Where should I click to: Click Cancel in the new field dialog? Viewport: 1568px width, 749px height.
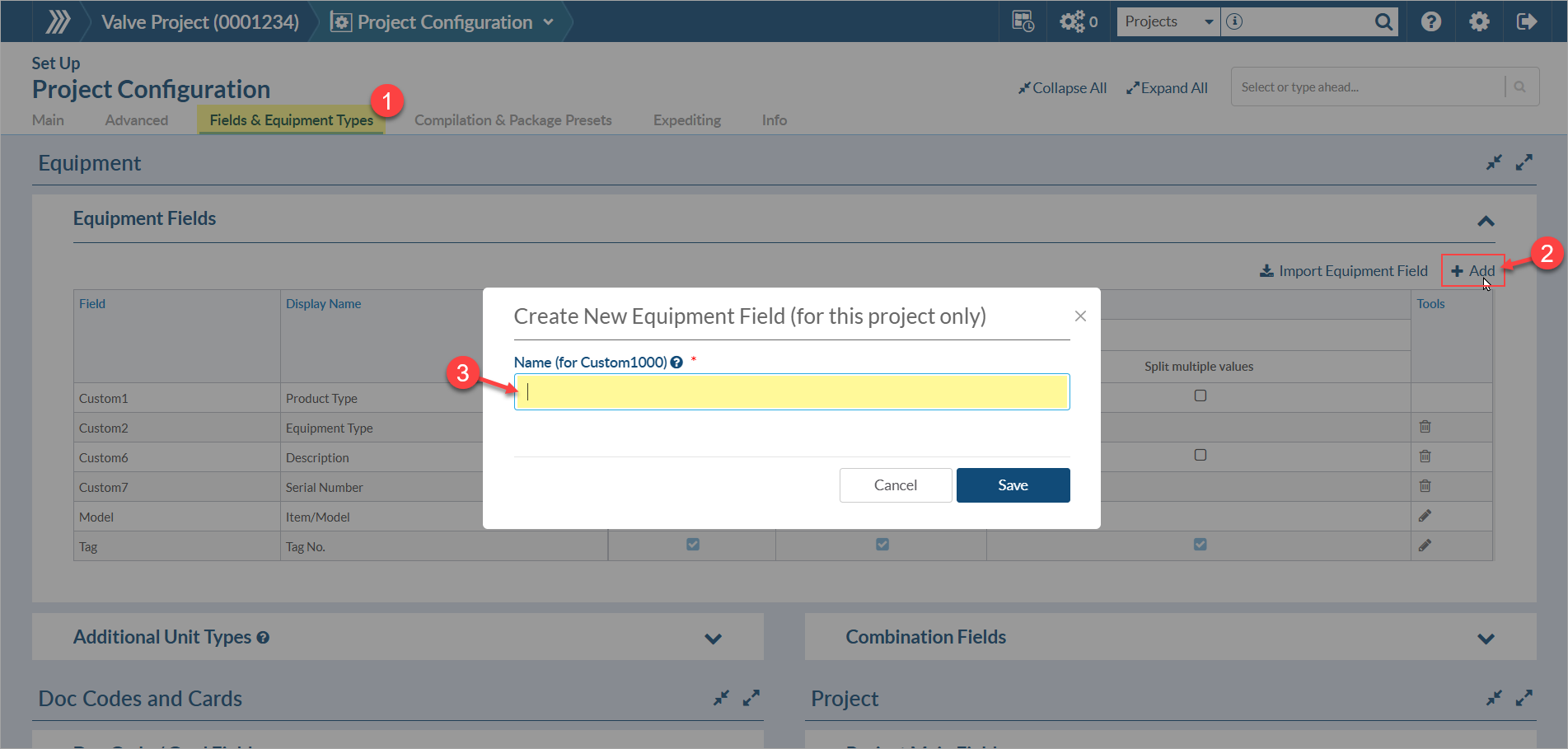point(895,485)
